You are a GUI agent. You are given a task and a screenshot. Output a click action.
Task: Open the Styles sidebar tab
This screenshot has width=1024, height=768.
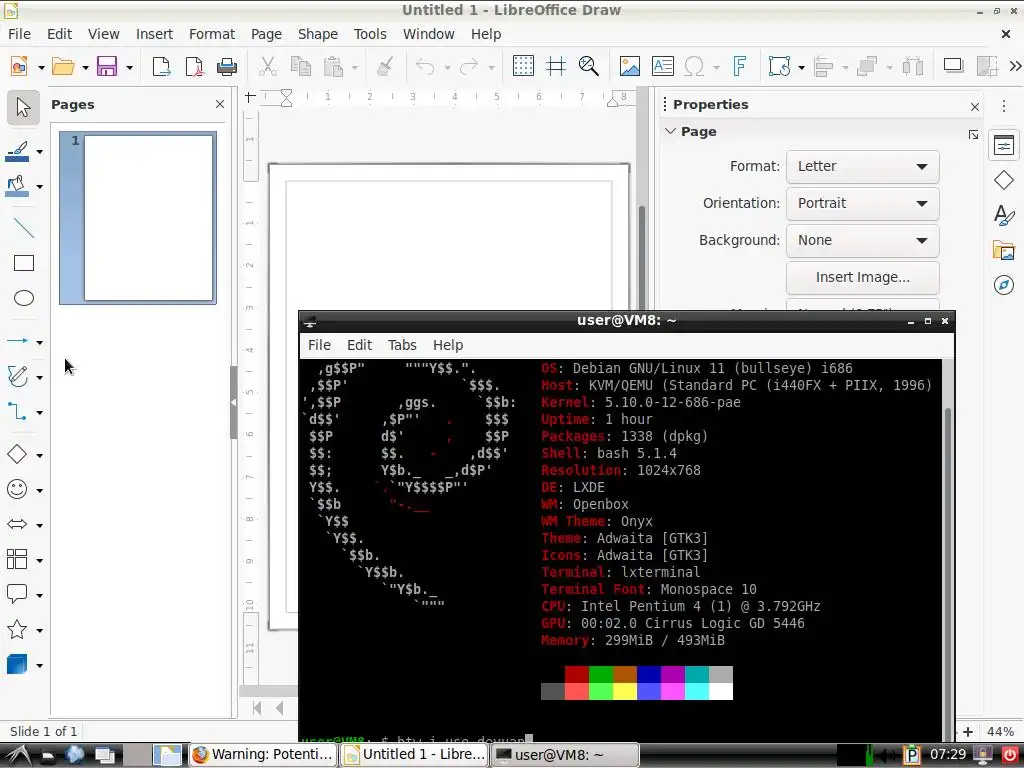(x=1004, y=215)
